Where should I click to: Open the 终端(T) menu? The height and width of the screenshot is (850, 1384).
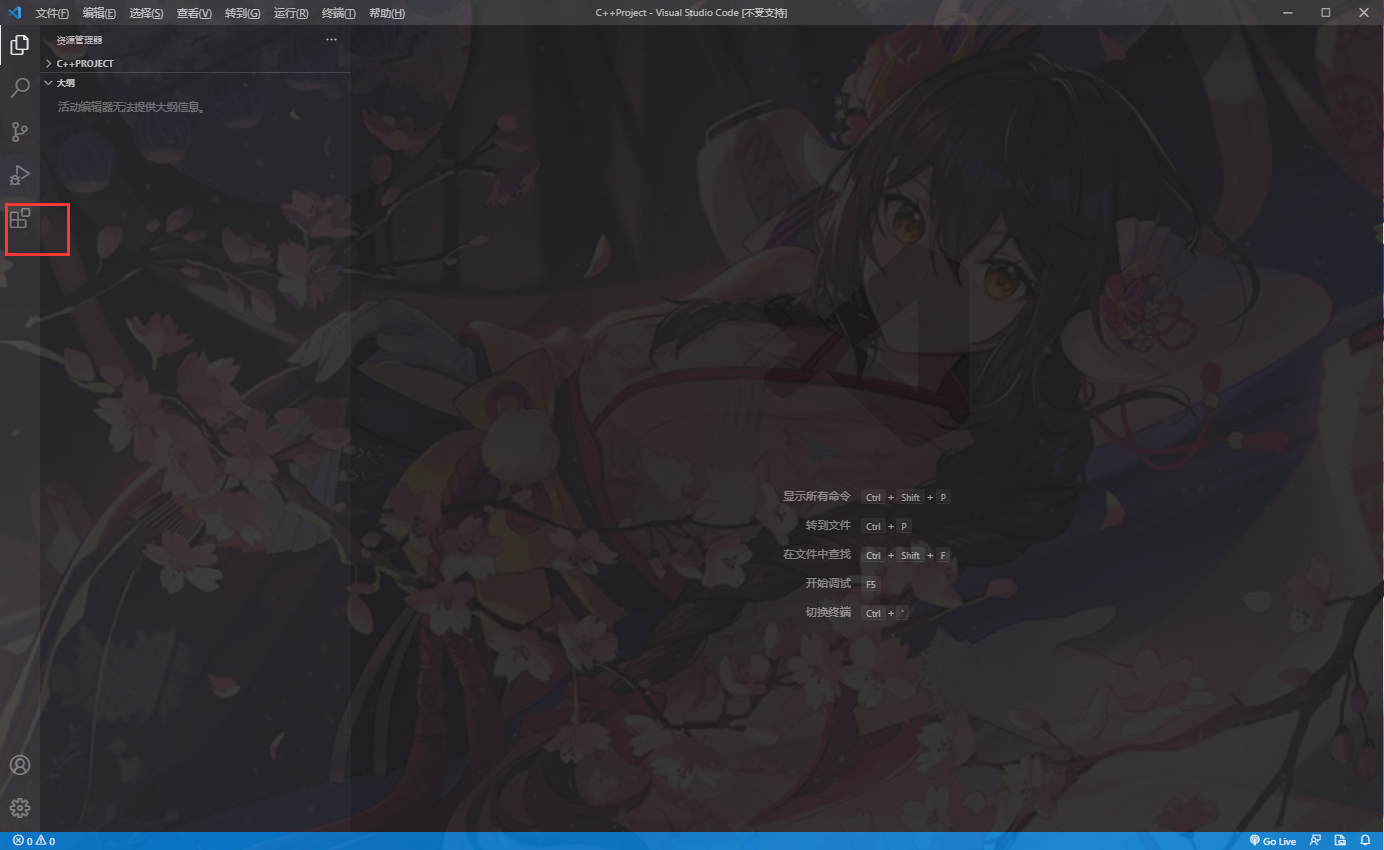339,13
